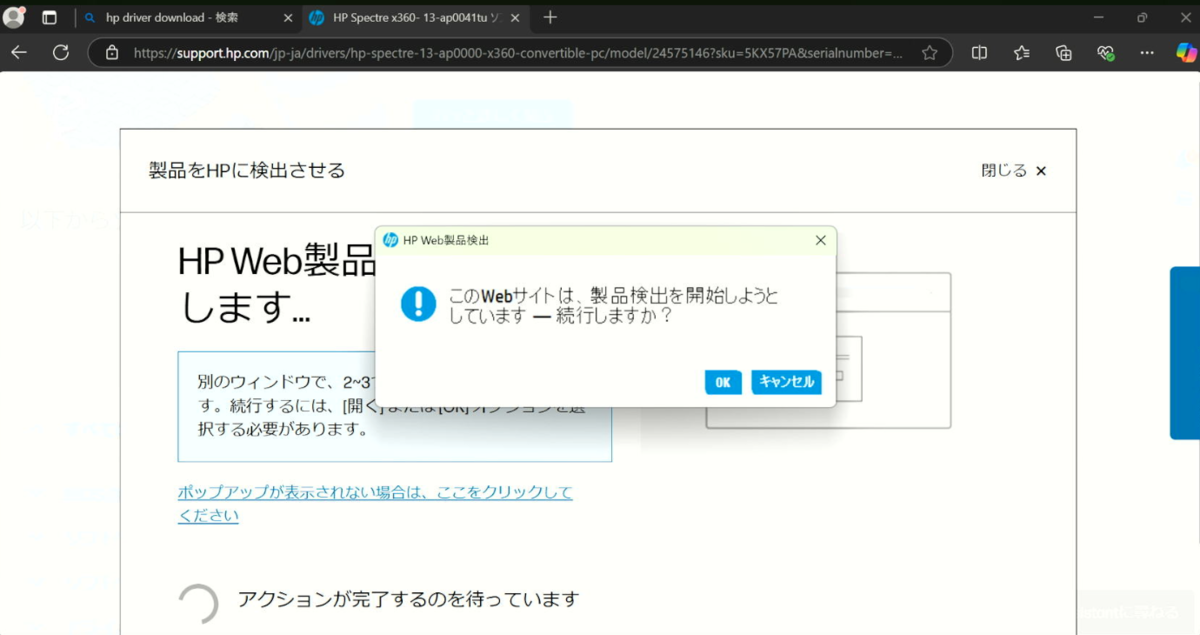Open browser collections

[1063, 53]
